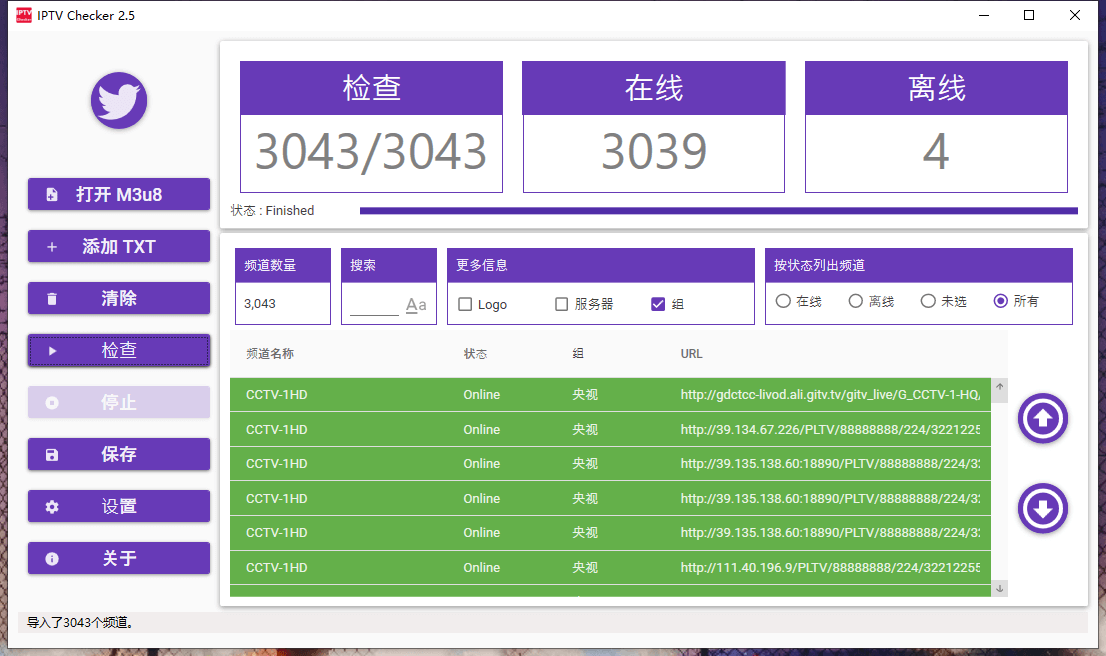Click the circular scroll-up arrow icon
This screenshot has width=1106, height=656.
[x=1043, y=419]
